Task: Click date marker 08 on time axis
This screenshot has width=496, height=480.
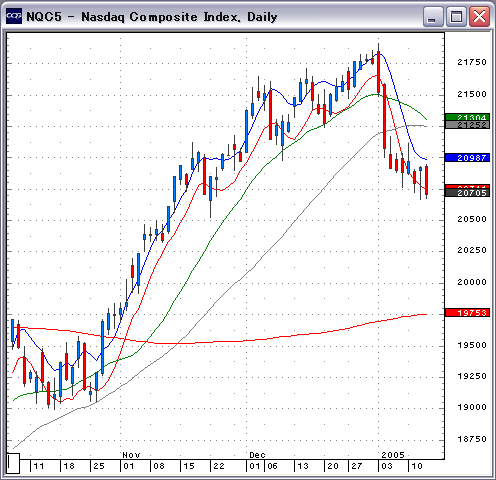Action: coord(159,466)
